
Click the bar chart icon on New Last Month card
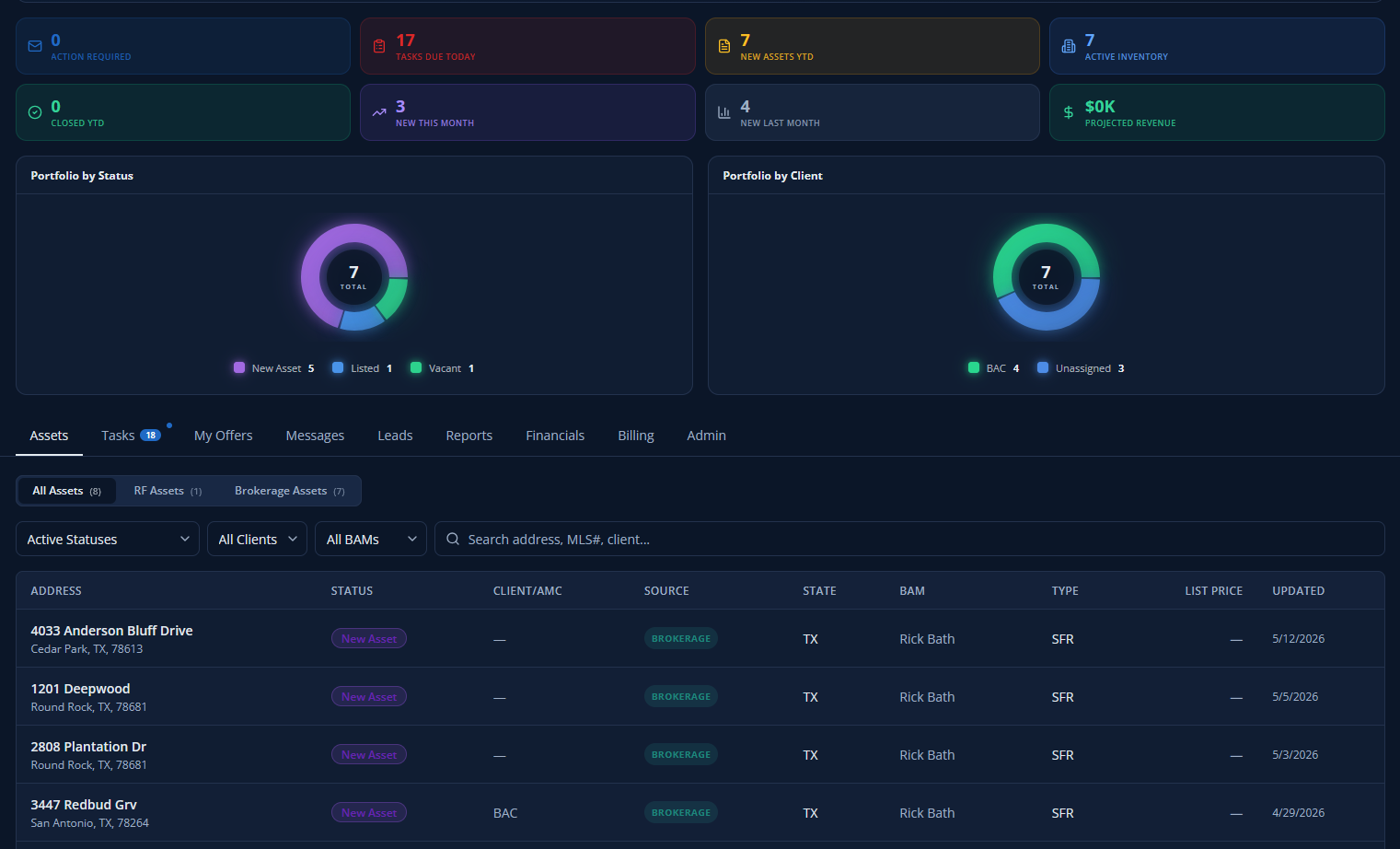tap(724, 112)
